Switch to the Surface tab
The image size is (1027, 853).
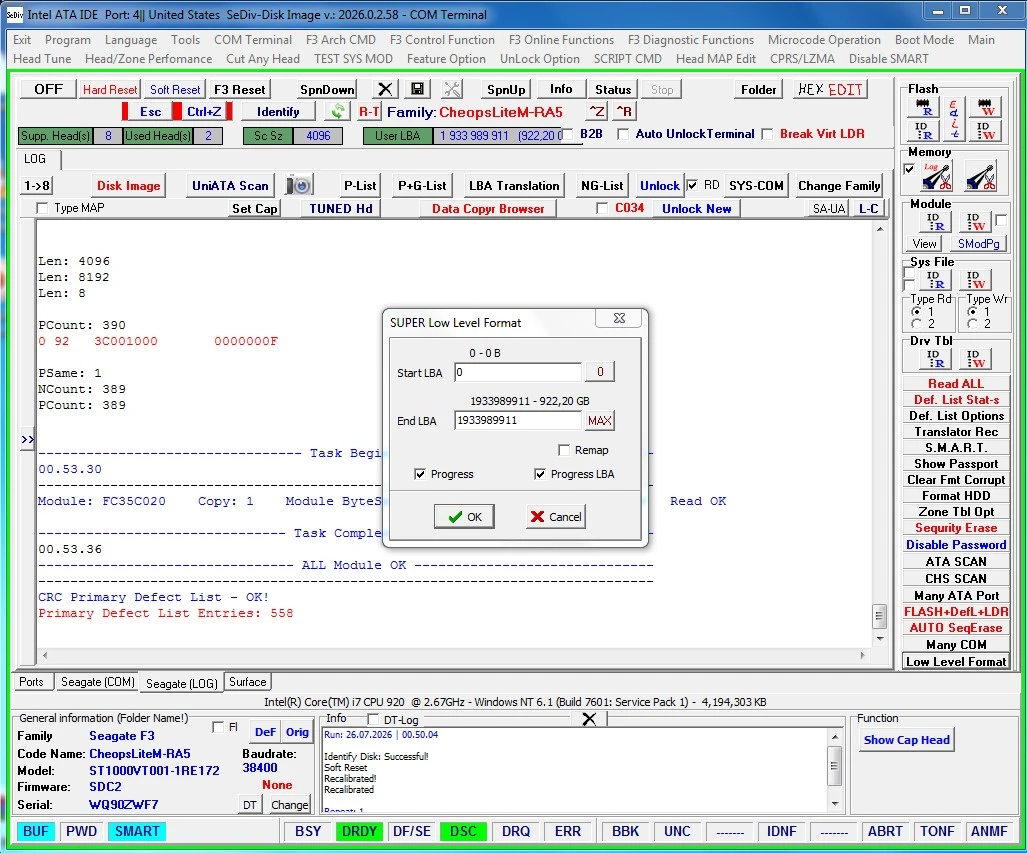[x=248, y=682]
